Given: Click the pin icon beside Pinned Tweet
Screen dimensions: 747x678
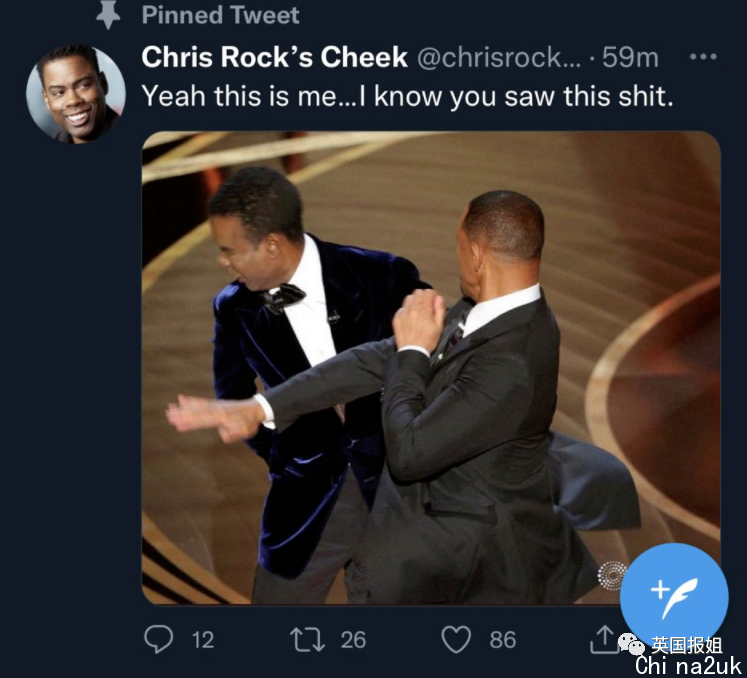Looking at the screenshot, I should [109, 14].
